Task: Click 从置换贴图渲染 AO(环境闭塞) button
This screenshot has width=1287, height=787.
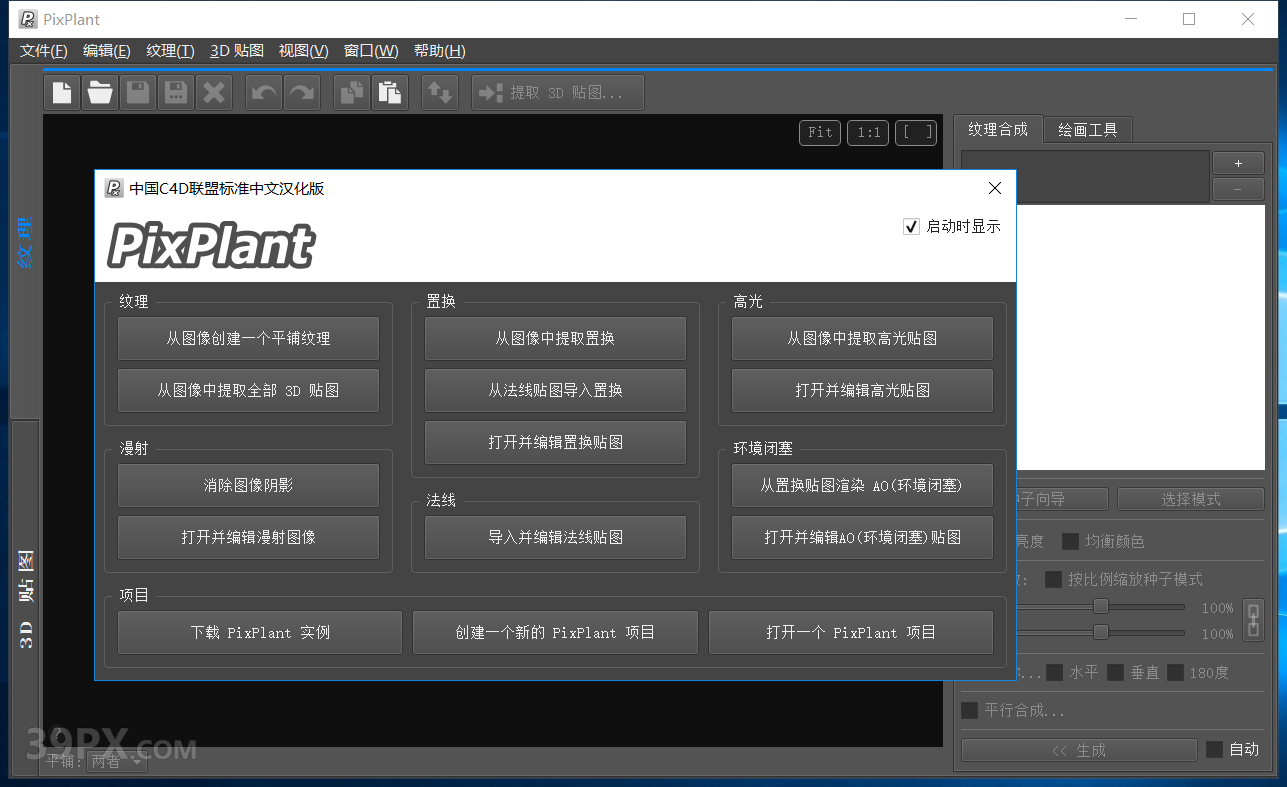Action: pos(862,485)
